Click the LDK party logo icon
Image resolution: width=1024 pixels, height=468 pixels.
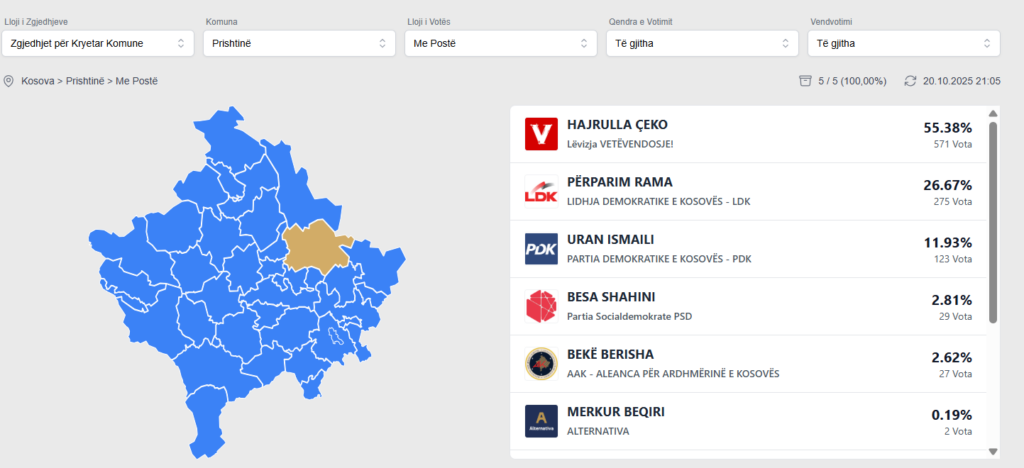541,191
